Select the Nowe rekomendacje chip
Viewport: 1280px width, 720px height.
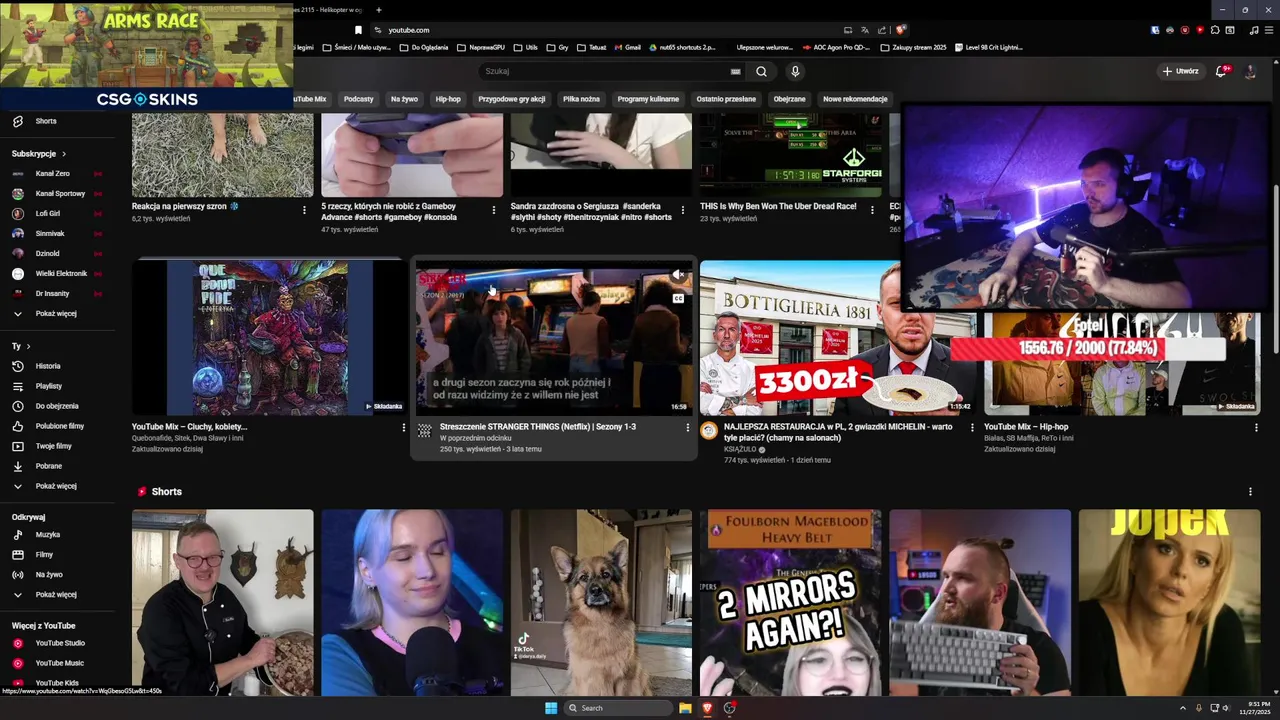[855, 99]
